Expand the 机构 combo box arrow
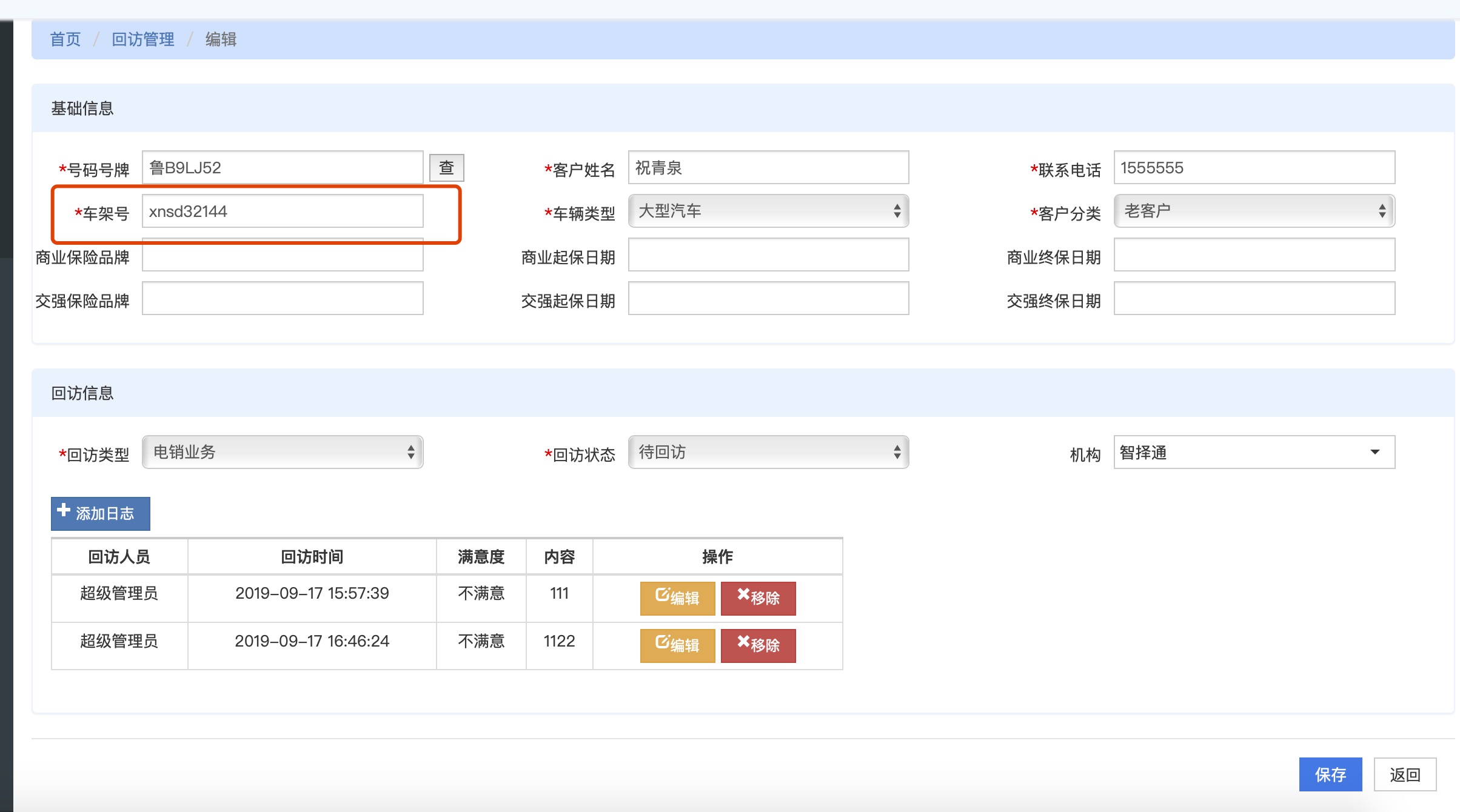The height and width of the screenshot is (812, 1460). (x=1375, y=452)
